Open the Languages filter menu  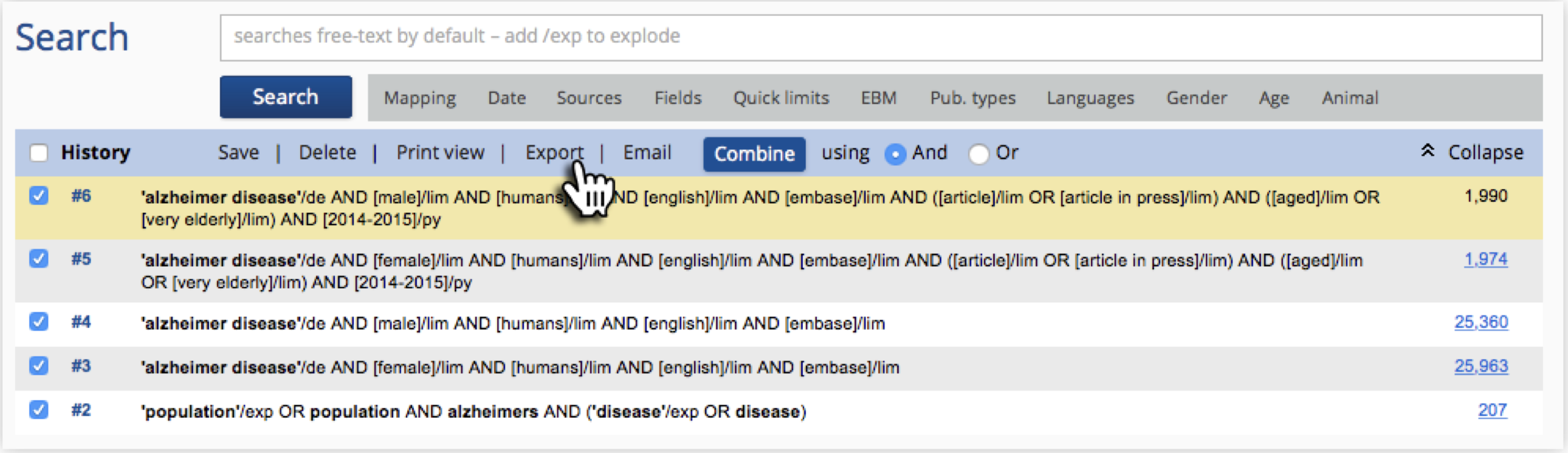click(x=1090, y=98)
